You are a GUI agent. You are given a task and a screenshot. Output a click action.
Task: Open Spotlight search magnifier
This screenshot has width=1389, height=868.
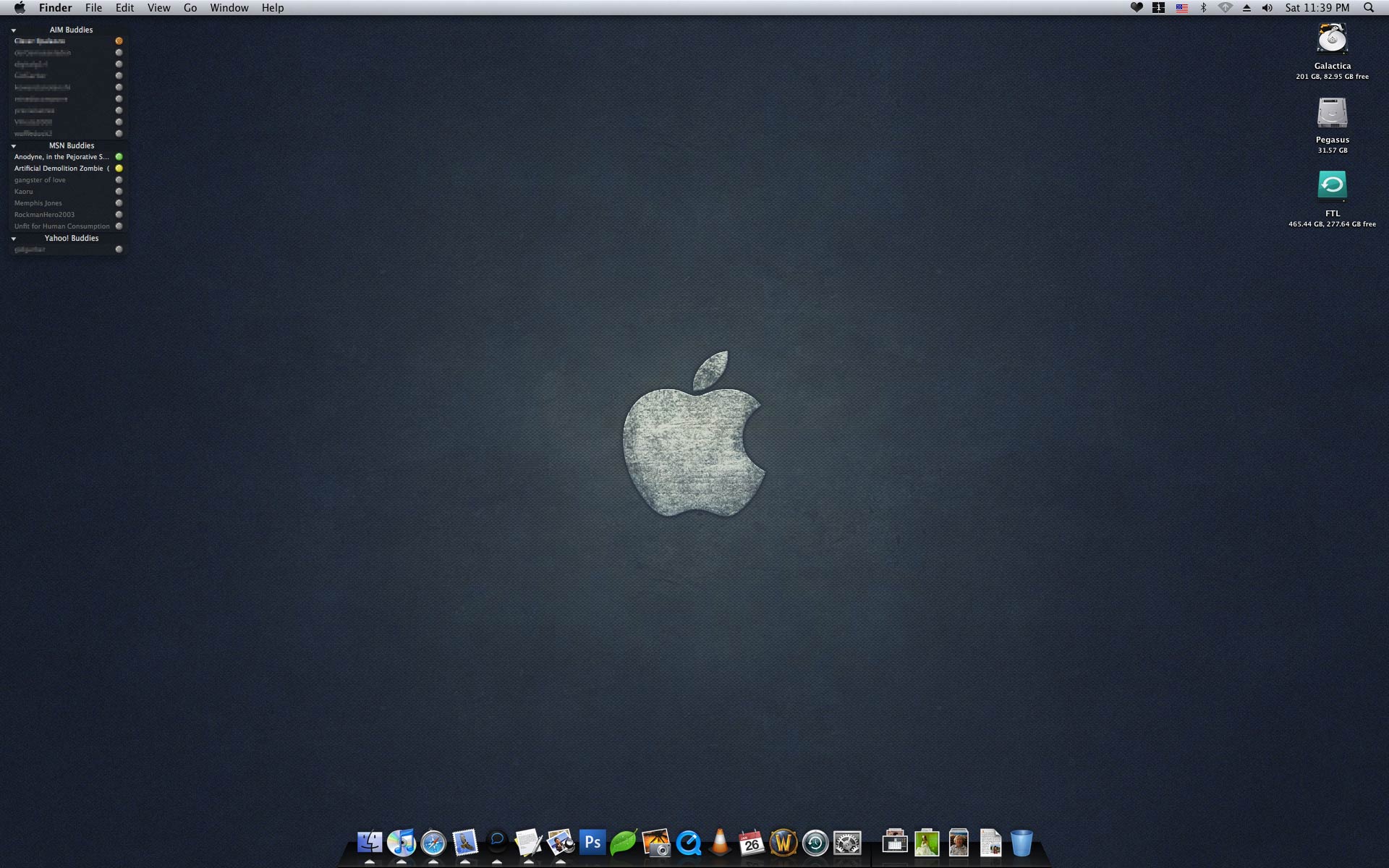coord(1369,7)
